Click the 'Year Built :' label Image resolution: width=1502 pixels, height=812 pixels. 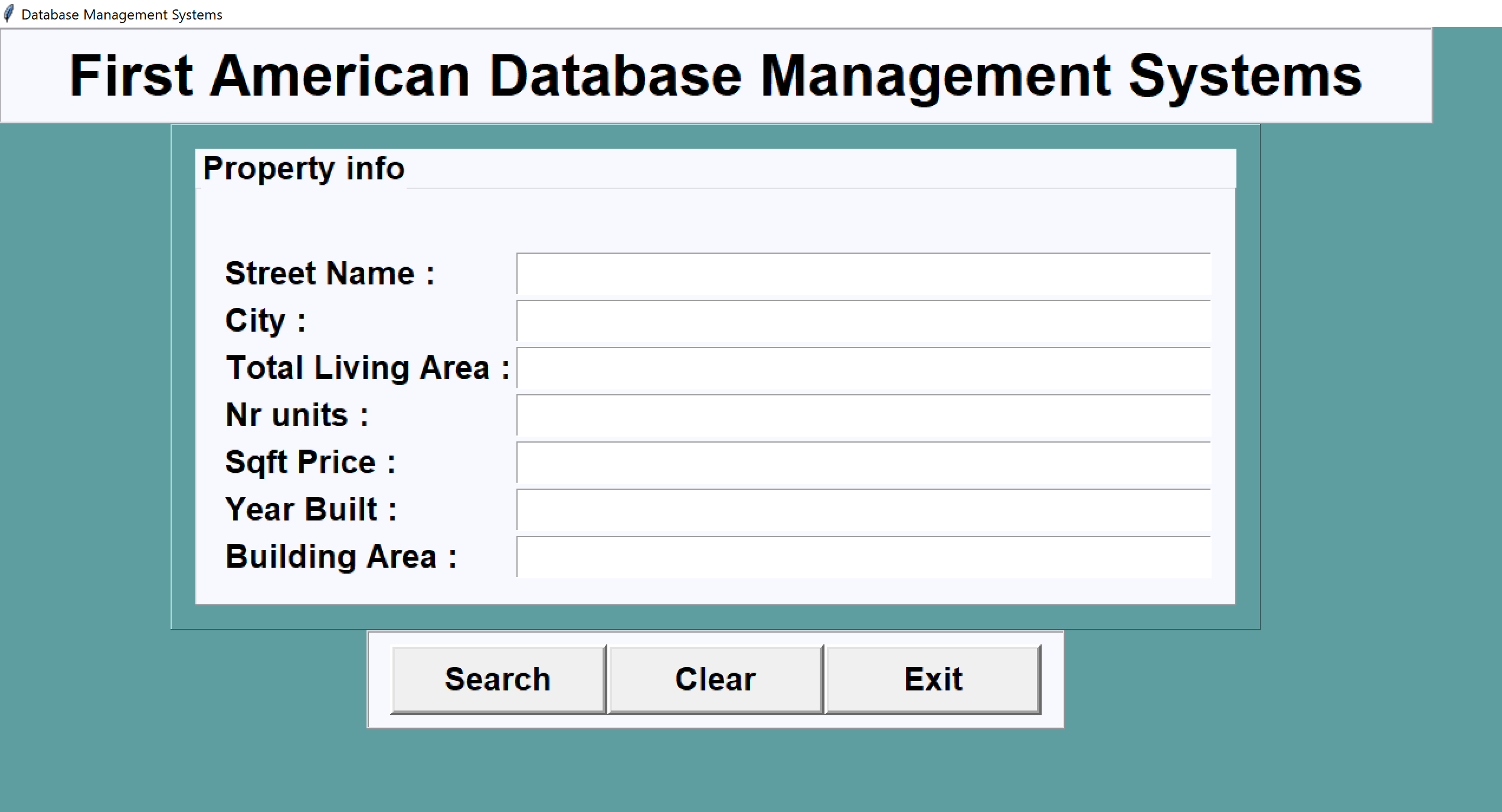pyautogui.click(x=311, y=509)
